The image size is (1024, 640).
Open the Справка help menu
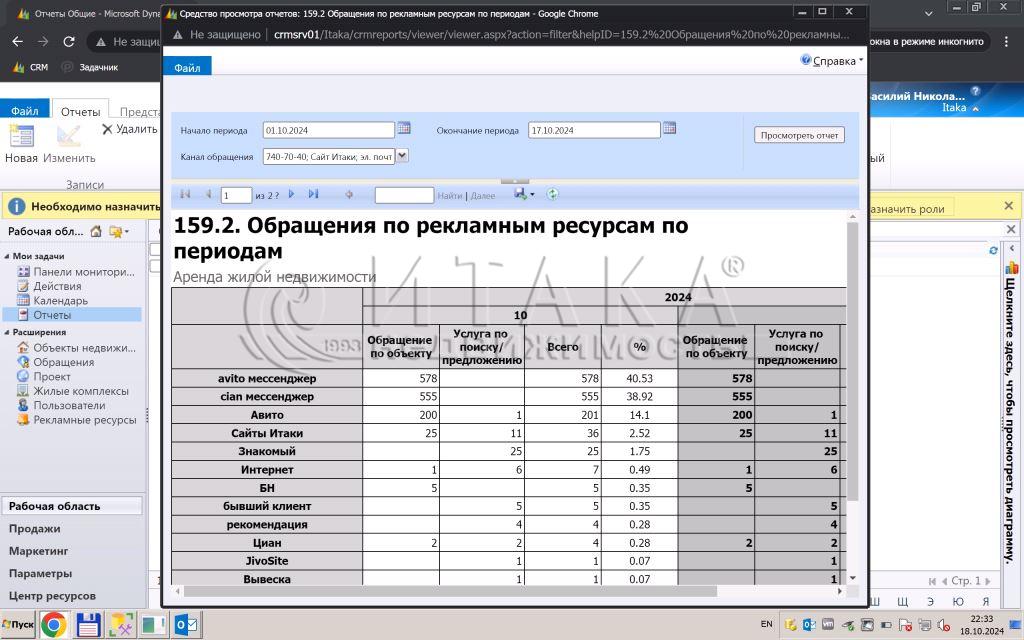tap(831, 61)
